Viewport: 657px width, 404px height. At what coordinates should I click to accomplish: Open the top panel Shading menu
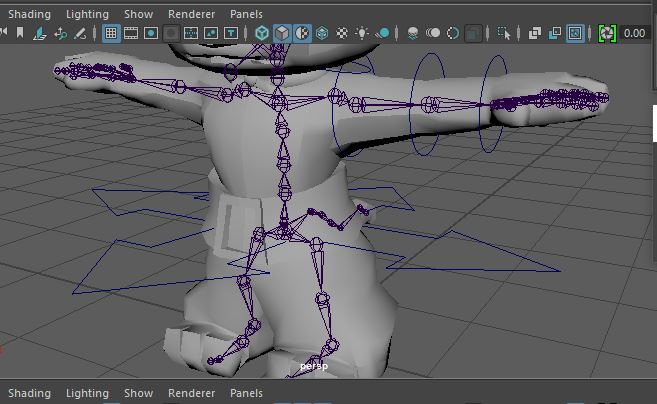click(29, 14)
